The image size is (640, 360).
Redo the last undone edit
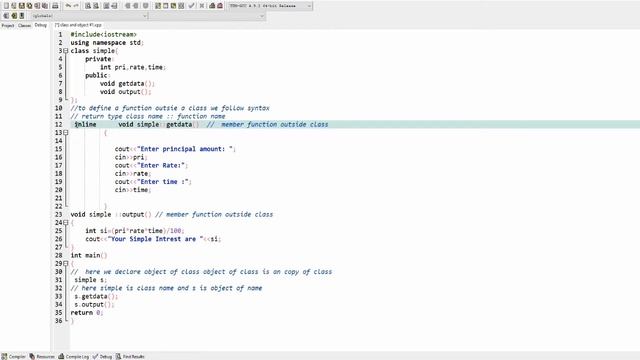[76, 6]
